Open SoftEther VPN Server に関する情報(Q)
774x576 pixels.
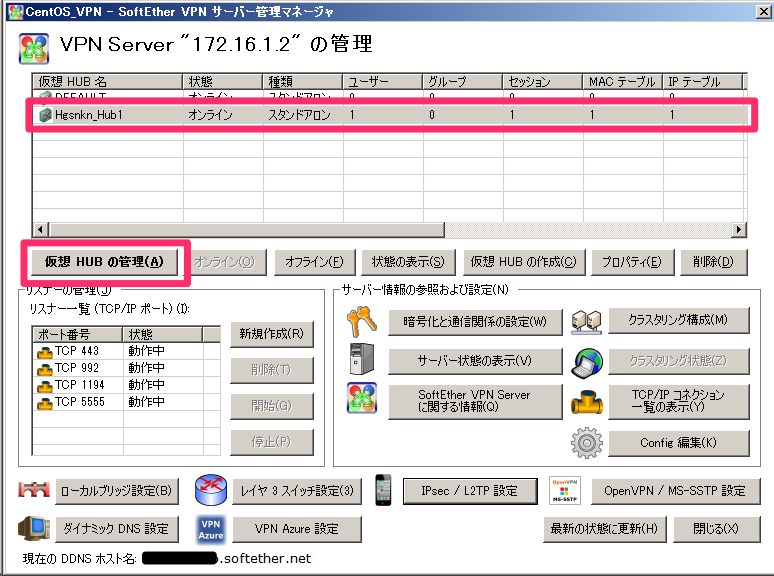pos(475,401)
